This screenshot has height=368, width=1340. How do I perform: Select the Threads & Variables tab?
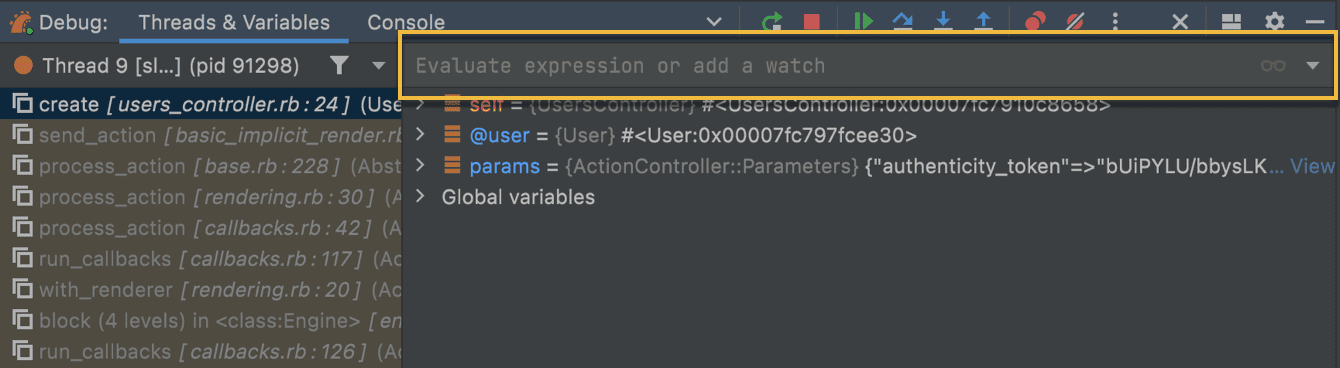[234, 22]
